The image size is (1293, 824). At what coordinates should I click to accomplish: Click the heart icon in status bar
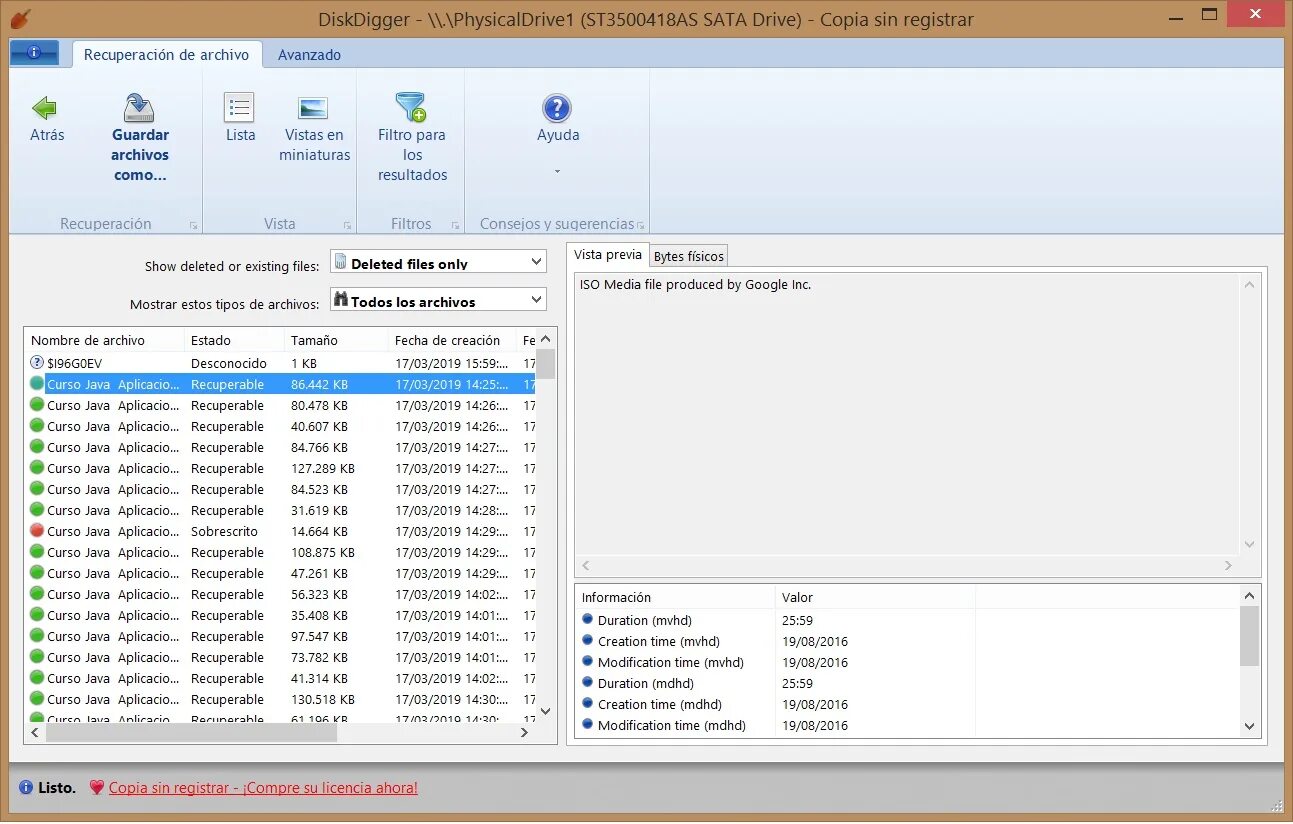click(x=96, y=788)
